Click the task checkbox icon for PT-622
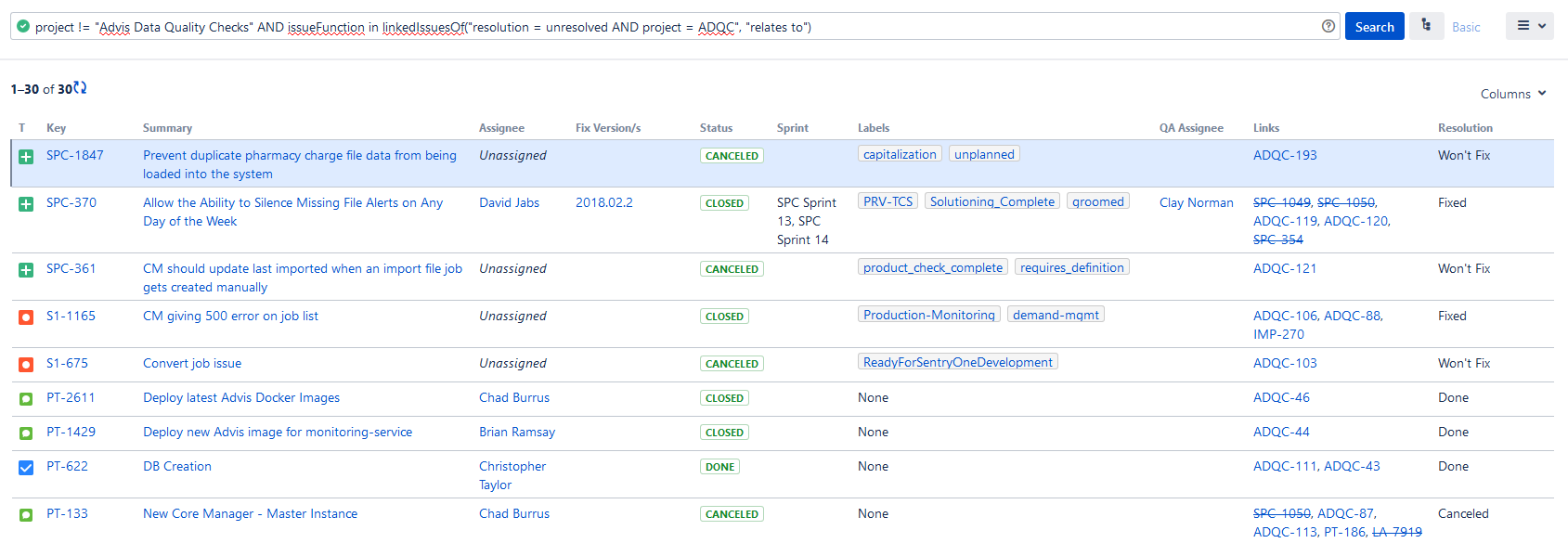Viewport: 1568px width, 543px height. [x=26, y=468]
